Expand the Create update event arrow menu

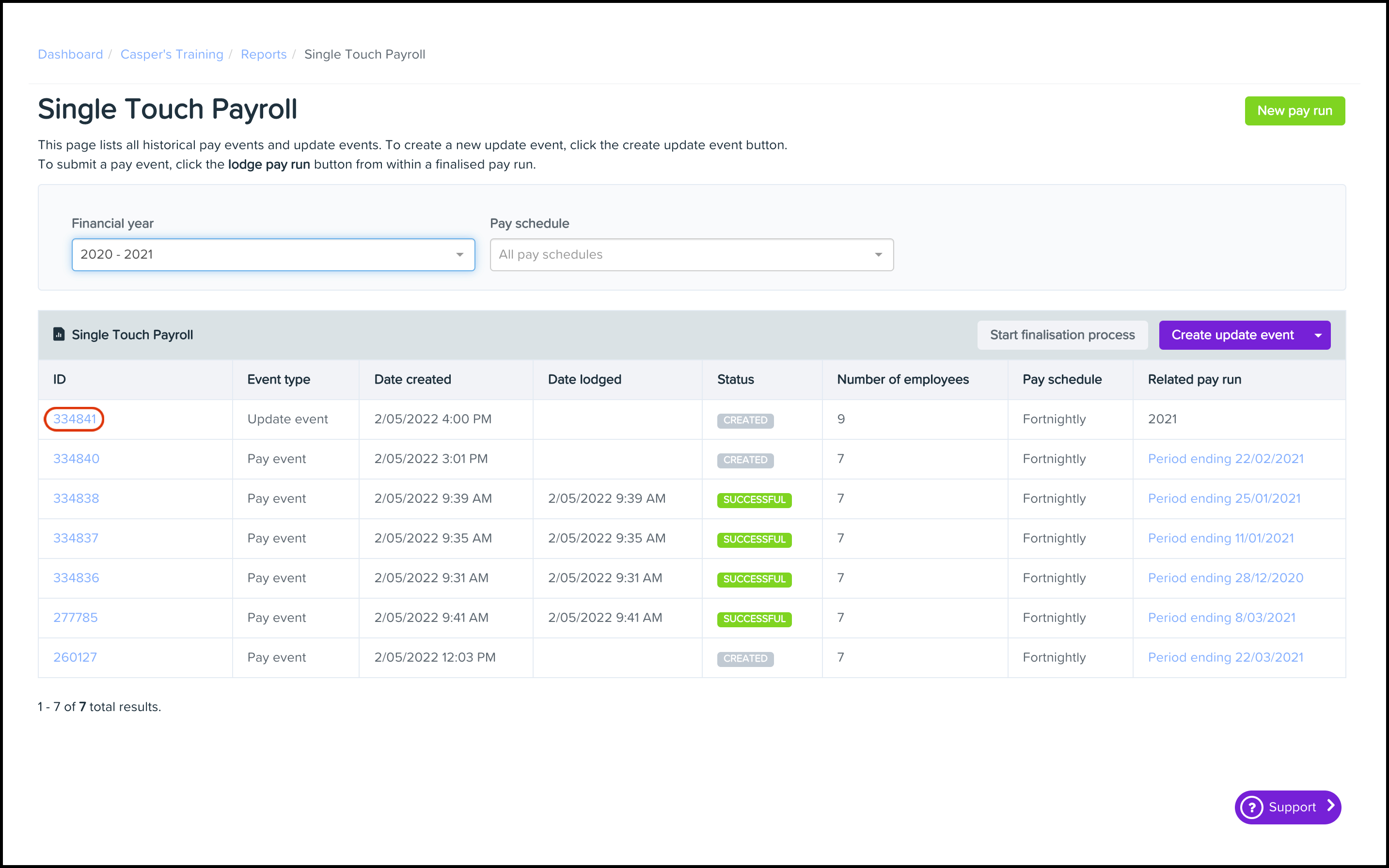1318,335
